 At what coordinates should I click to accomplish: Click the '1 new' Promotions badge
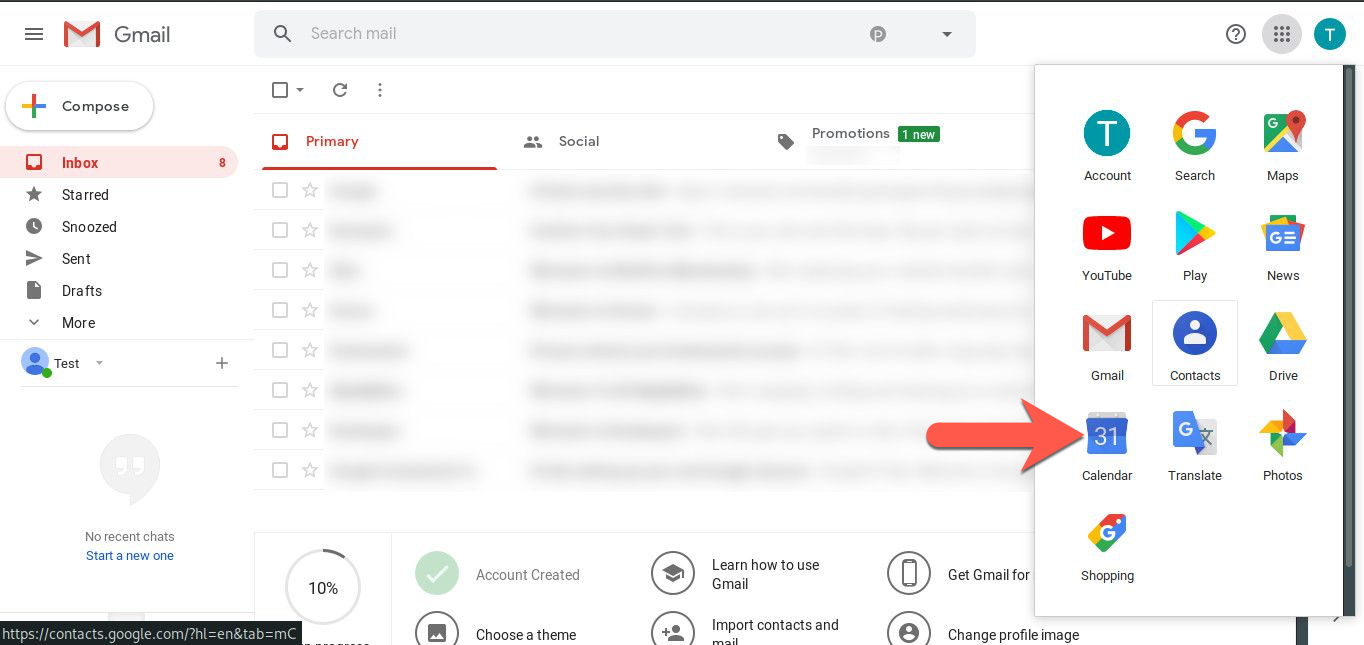point(919,134)
